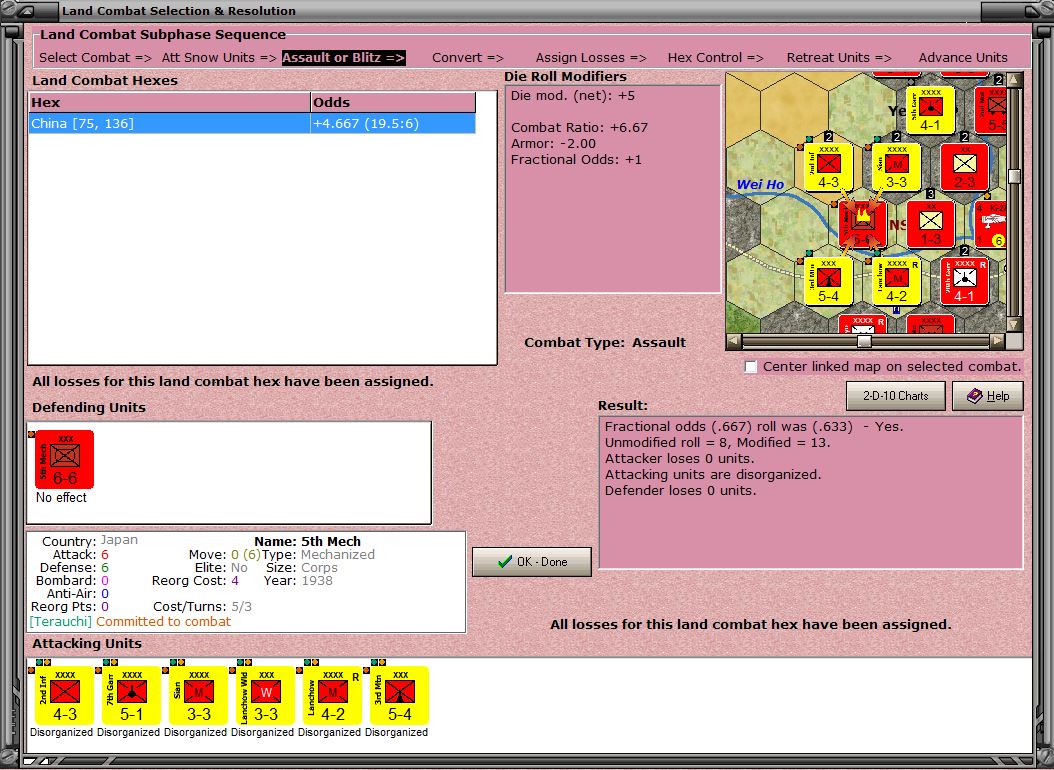Click the Retreat Units subphase step
This screenshot has width=1054, height=770.
pyautogui.click(x=839, y=58)
